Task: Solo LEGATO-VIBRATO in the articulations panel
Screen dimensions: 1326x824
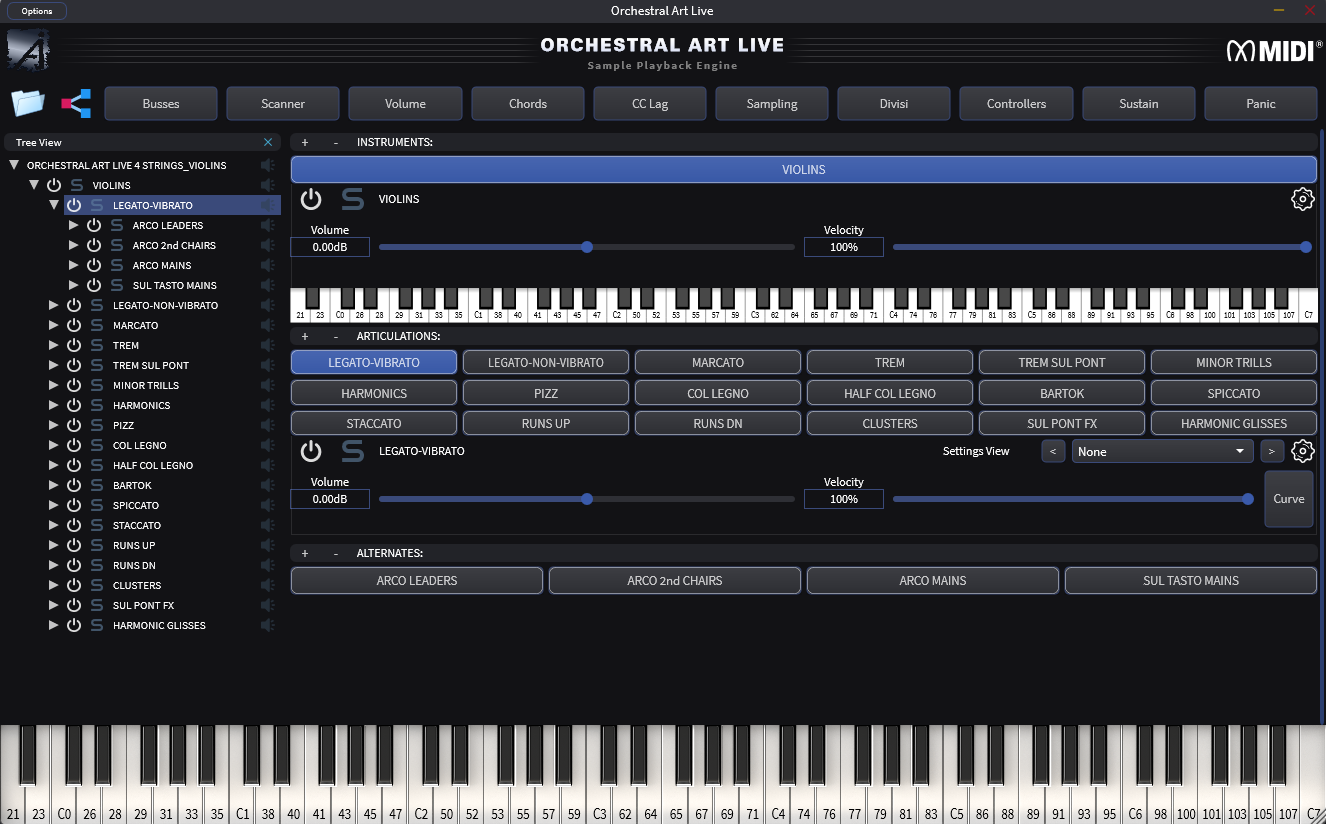Action: [x=352, y=451]
